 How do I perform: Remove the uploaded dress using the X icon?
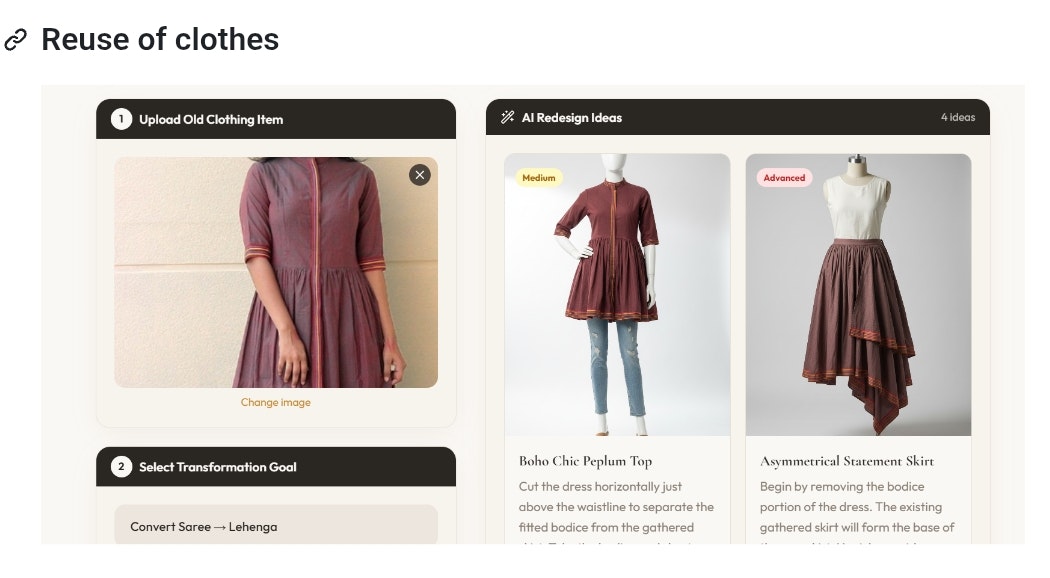coord(419,175)
